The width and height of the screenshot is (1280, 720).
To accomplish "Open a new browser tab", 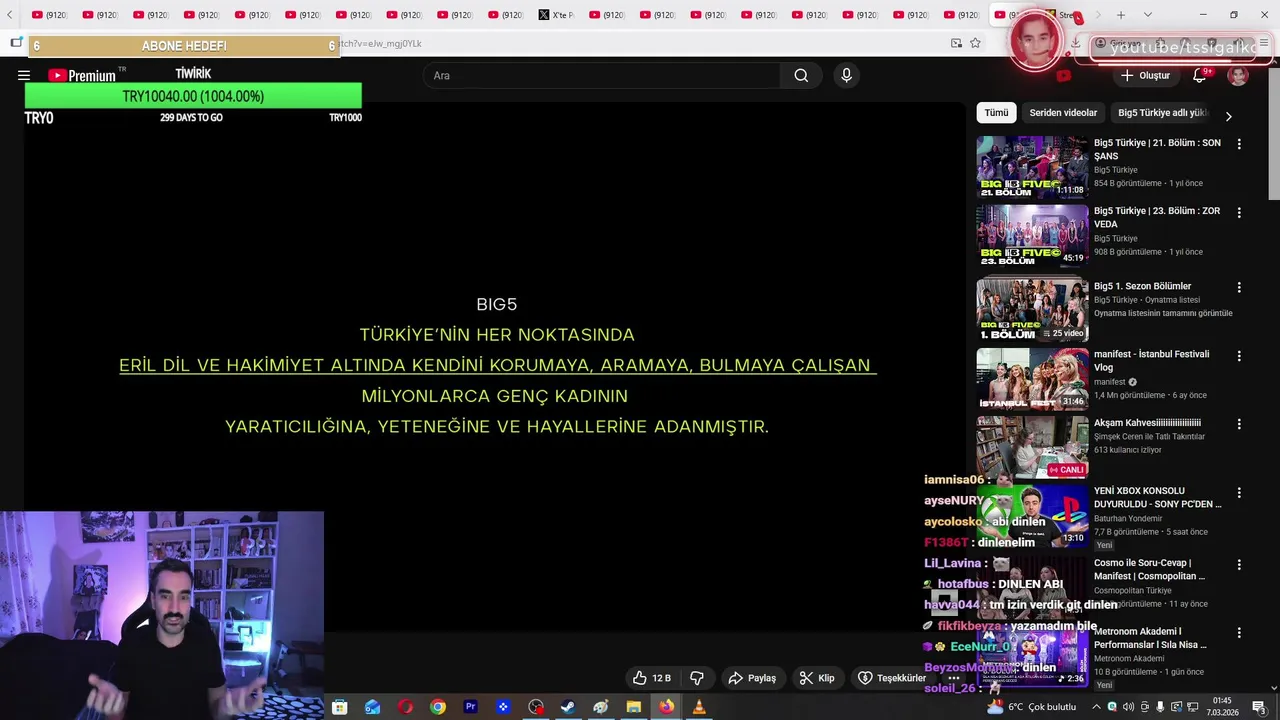I will 1121,15.
